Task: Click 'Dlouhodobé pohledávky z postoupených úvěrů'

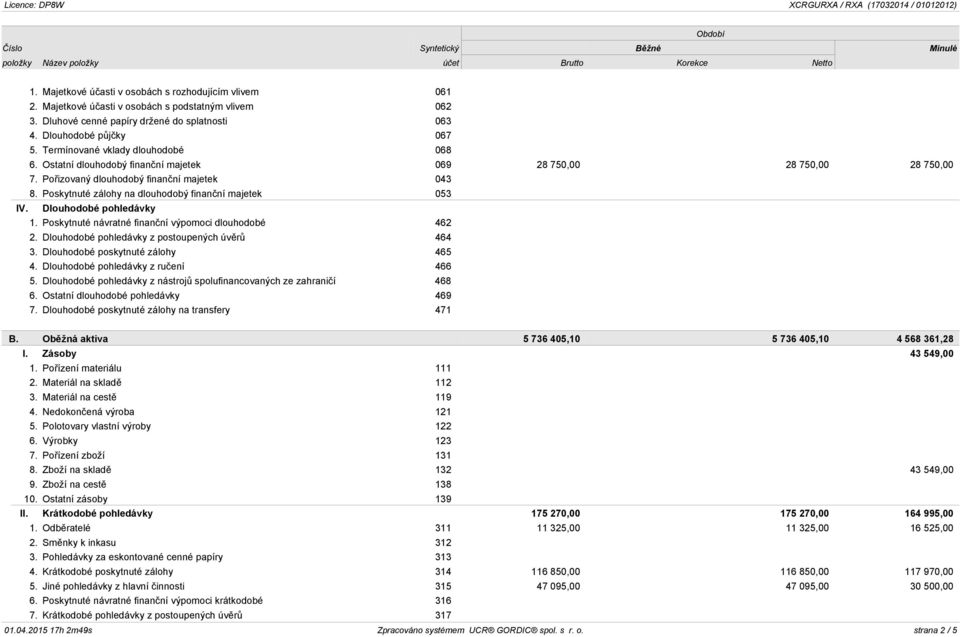Action: click(x=143, y=238)
